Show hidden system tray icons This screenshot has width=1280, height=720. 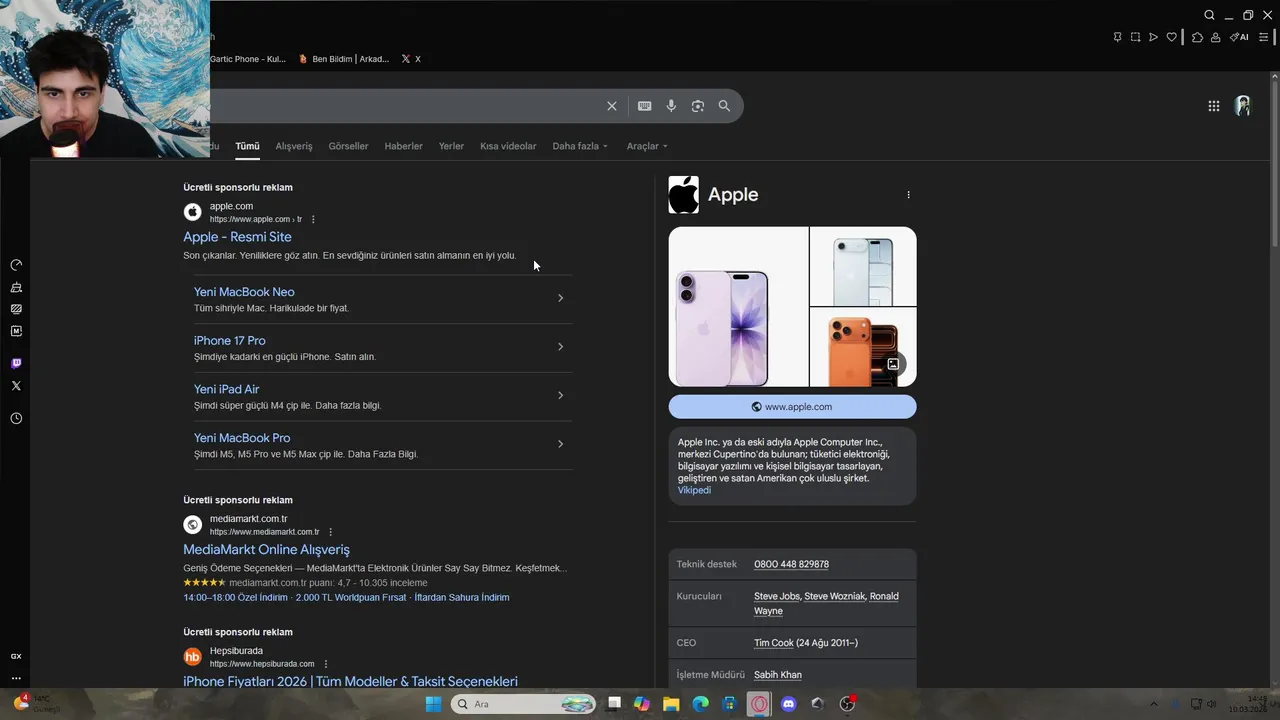point(1153,704)
